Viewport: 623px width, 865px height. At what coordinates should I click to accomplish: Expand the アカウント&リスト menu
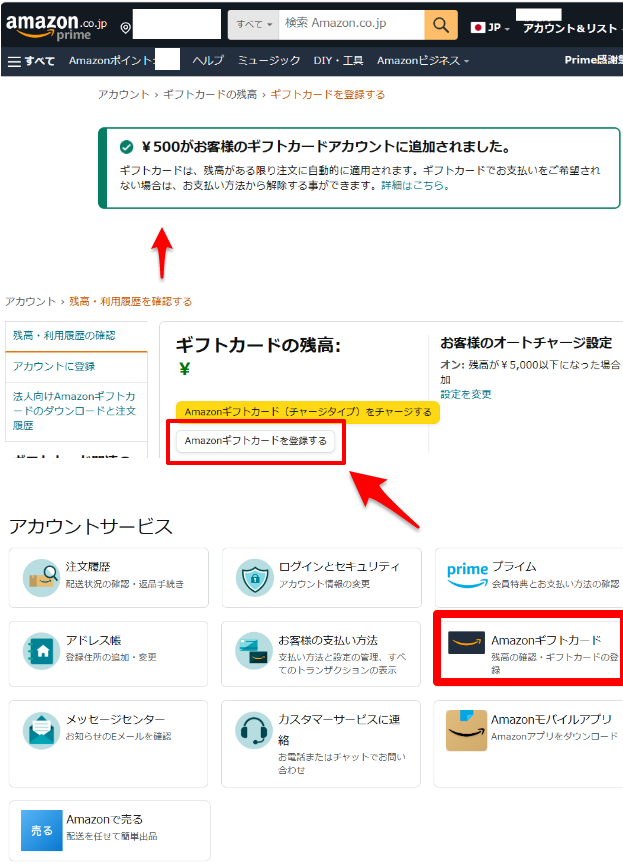tap(570, 28)
